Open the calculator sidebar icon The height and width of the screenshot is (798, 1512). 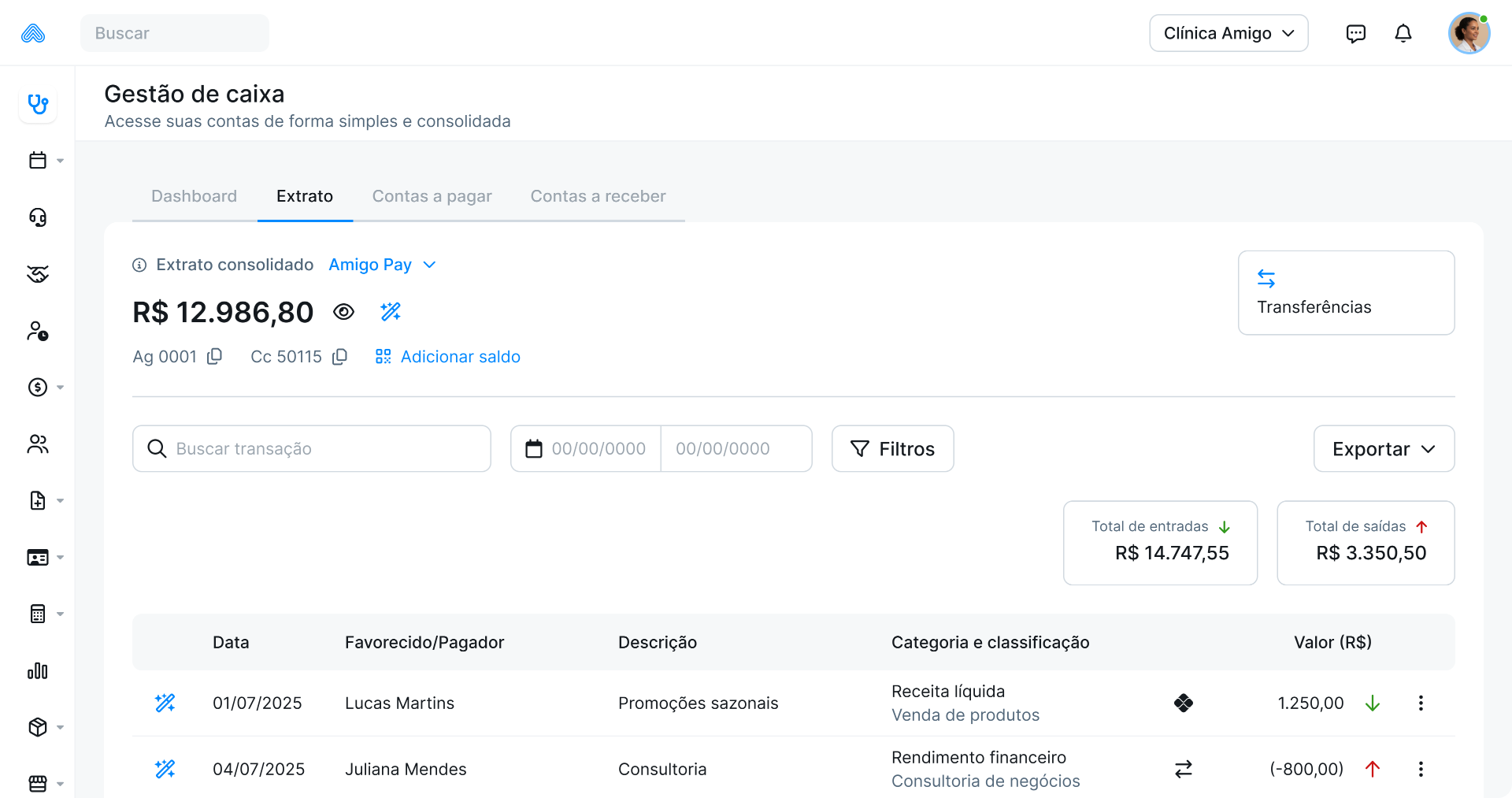pos(38,614)
